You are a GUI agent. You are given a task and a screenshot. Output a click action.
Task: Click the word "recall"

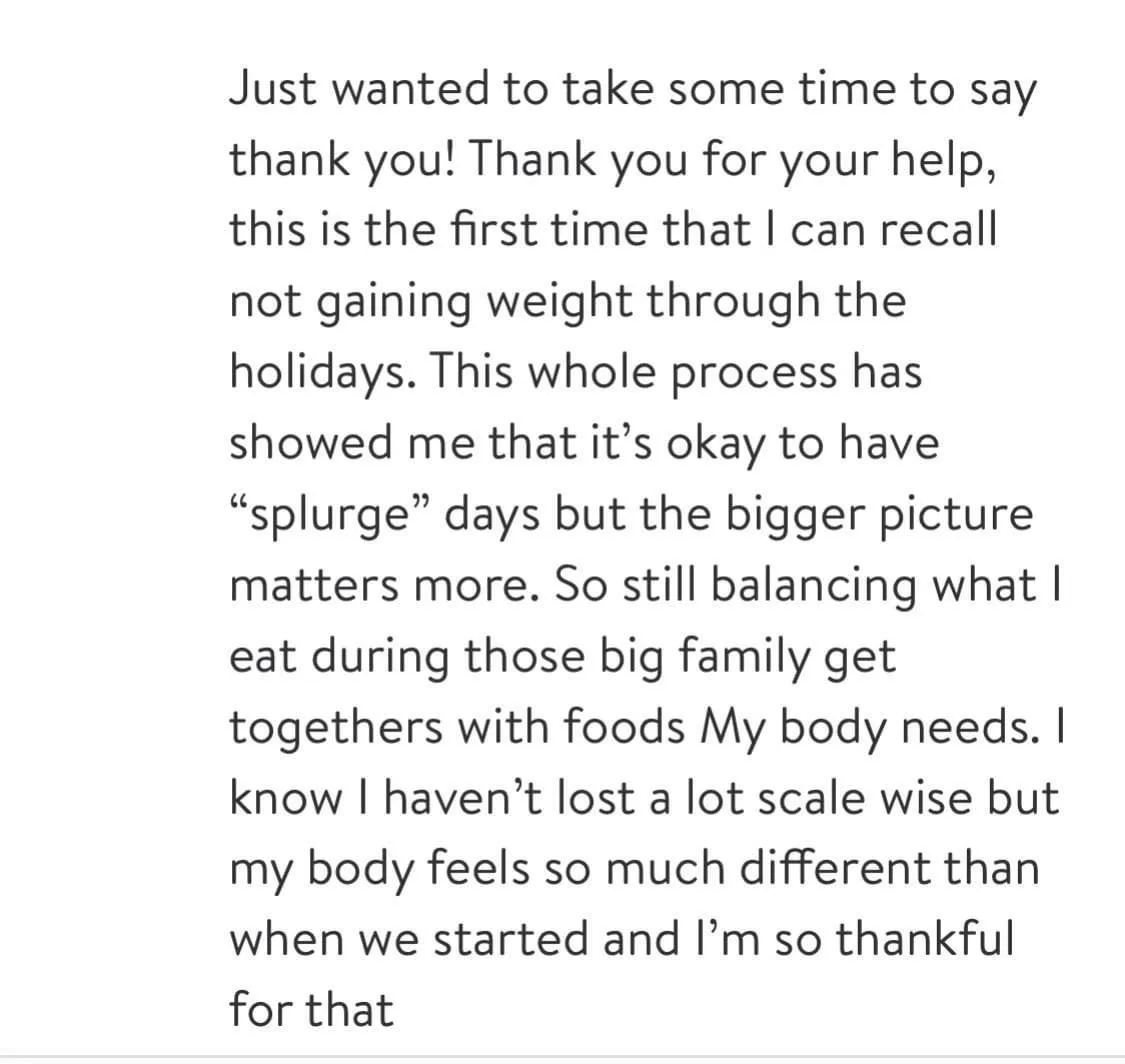pyautogui.click(x=938, y=230)
